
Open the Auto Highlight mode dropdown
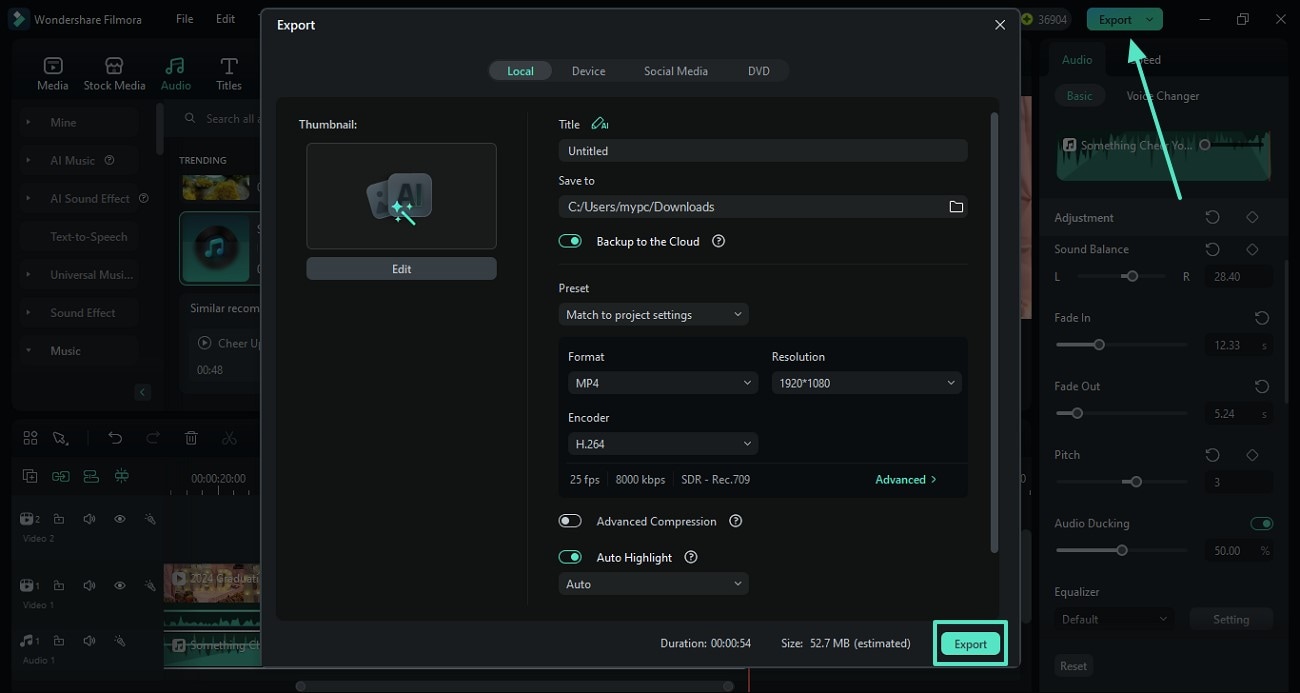[x=653, y=584]
